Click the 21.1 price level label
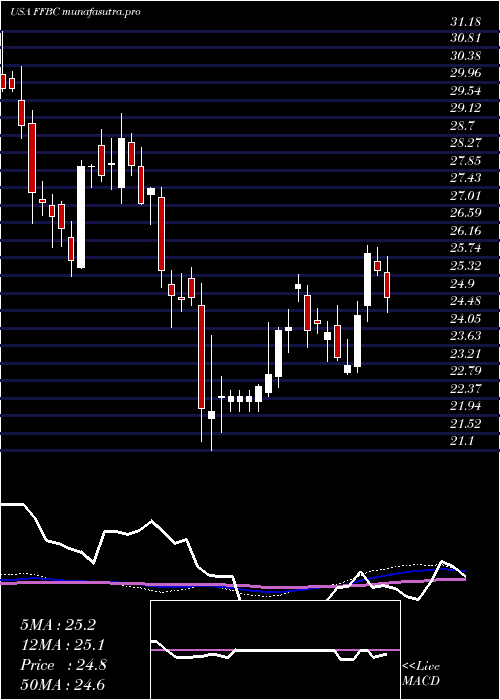Image resolution: width=500 pixels, height=700 pixels. tap(462, 441)
